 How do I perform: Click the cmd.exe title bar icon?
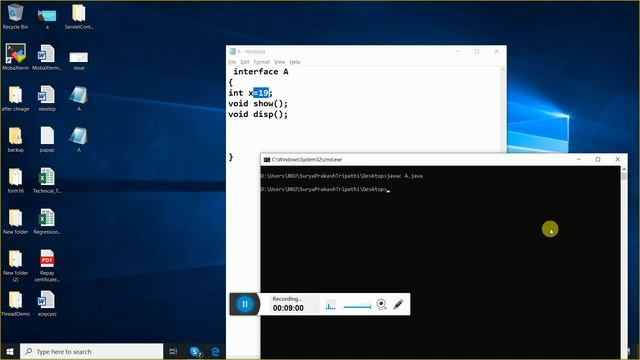(x=267, y=160)
